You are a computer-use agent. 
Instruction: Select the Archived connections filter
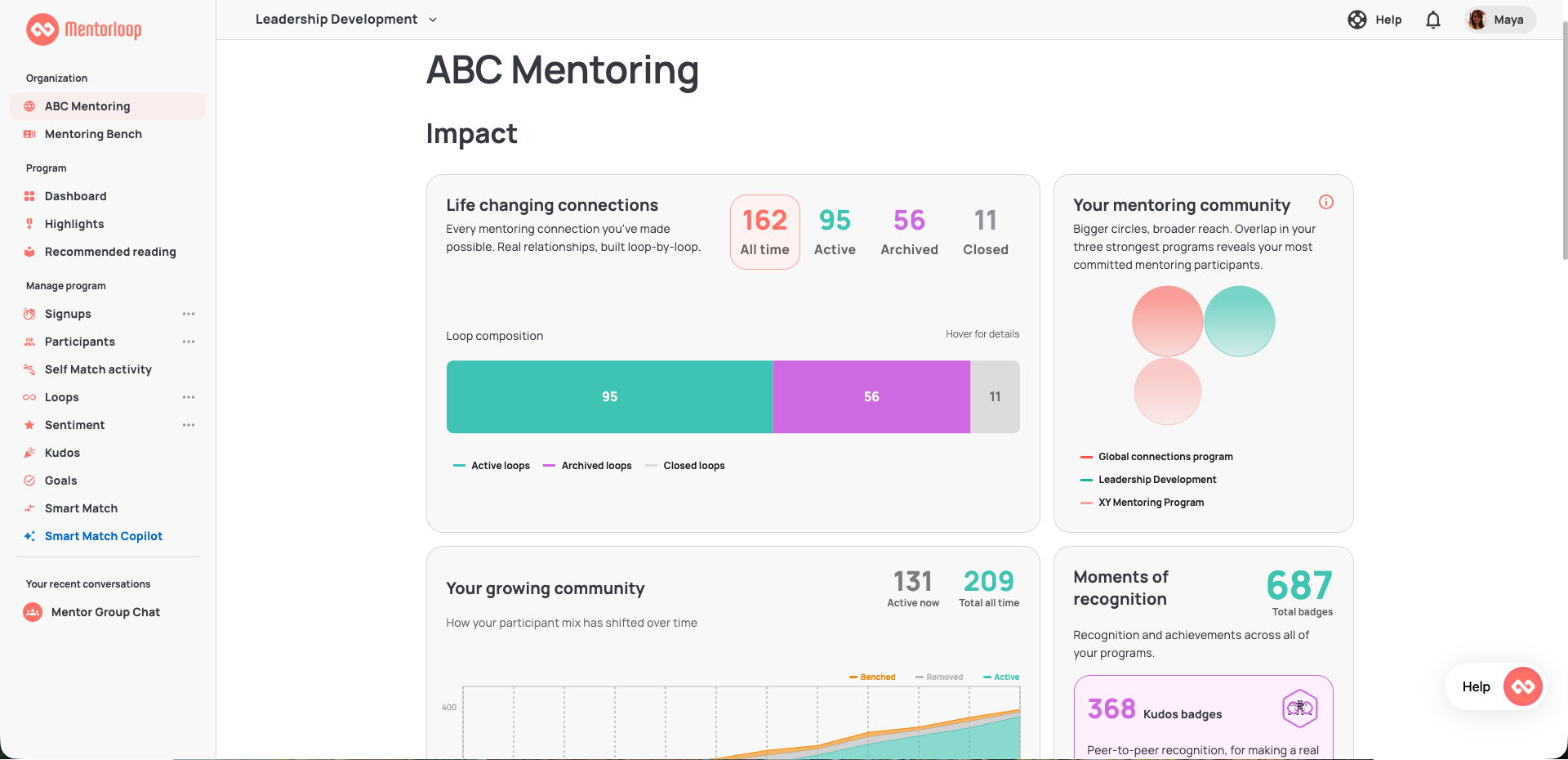point(909,232)
